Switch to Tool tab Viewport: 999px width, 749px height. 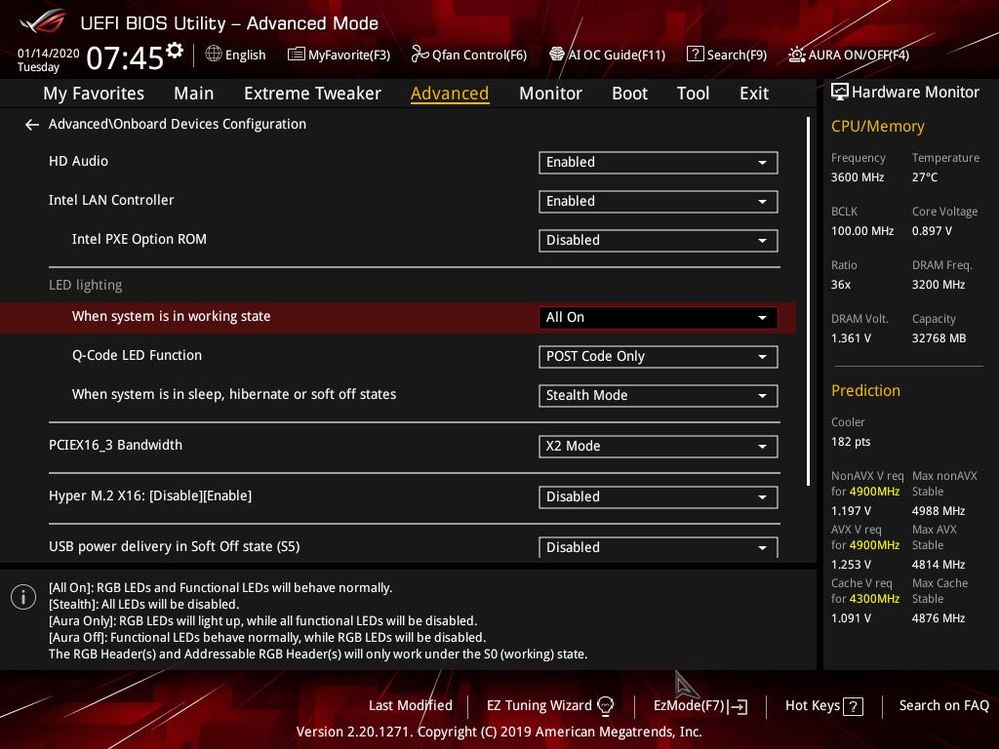click(x=693, y=94)
